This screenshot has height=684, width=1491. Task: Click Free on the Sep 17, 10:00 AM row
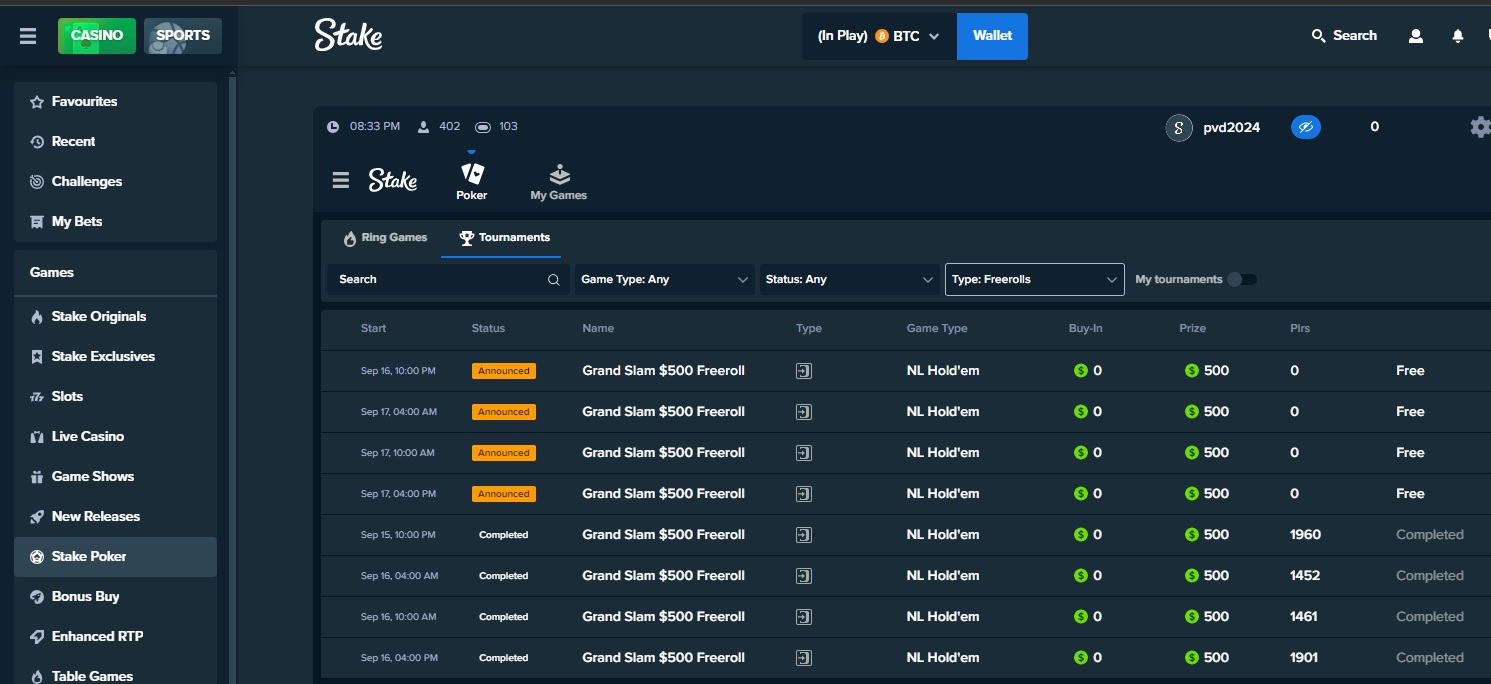pyautogui.click(x=1410, y=453)
